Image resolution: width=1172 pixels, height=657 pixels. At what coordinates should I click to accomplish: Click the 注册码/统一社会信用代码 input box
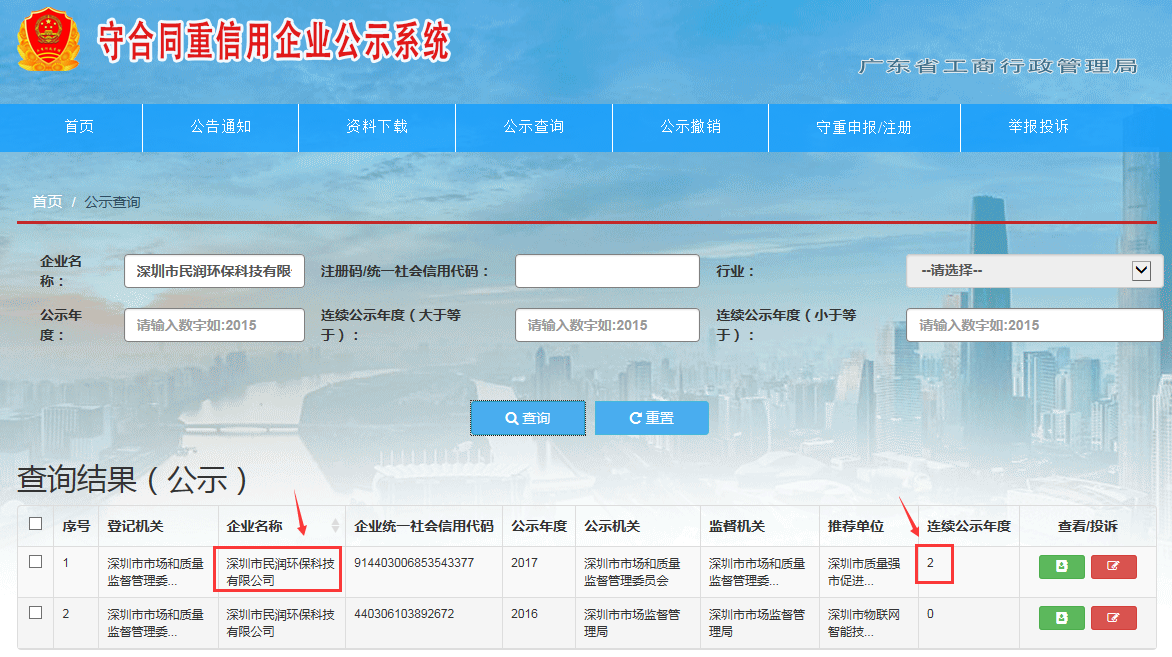point(607,271)
